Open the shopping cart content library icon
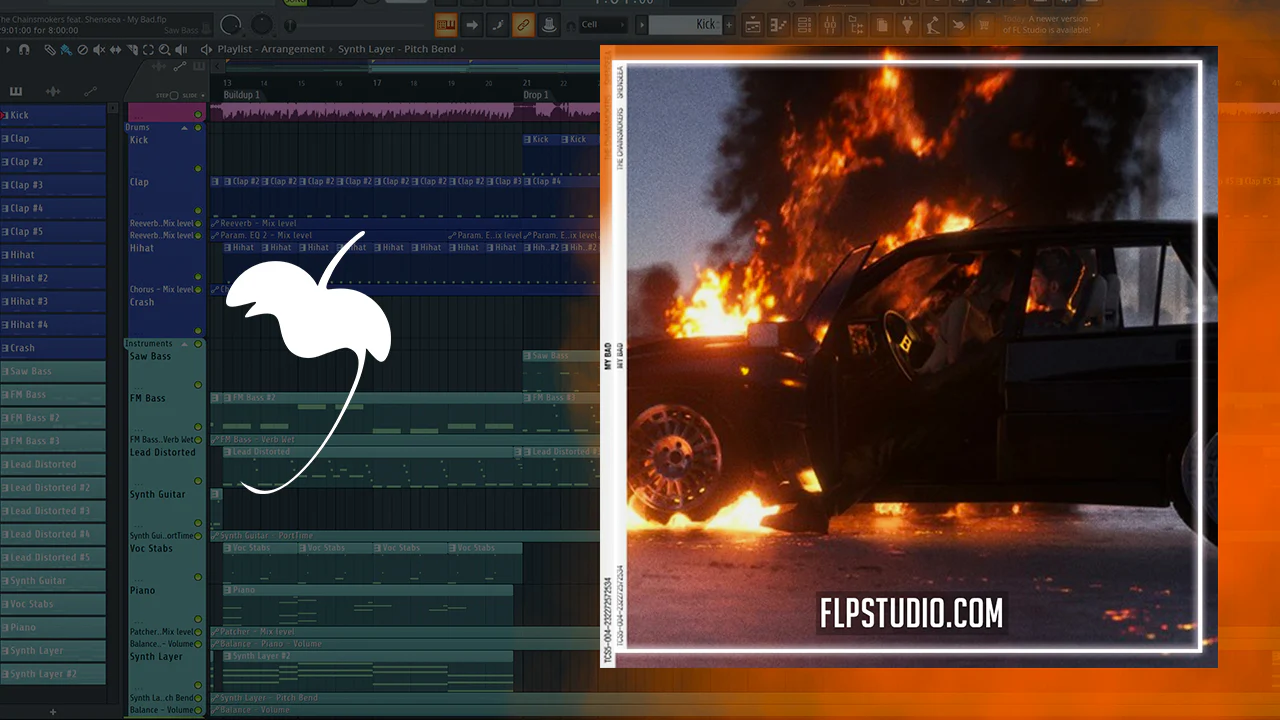 coord(984,24)
